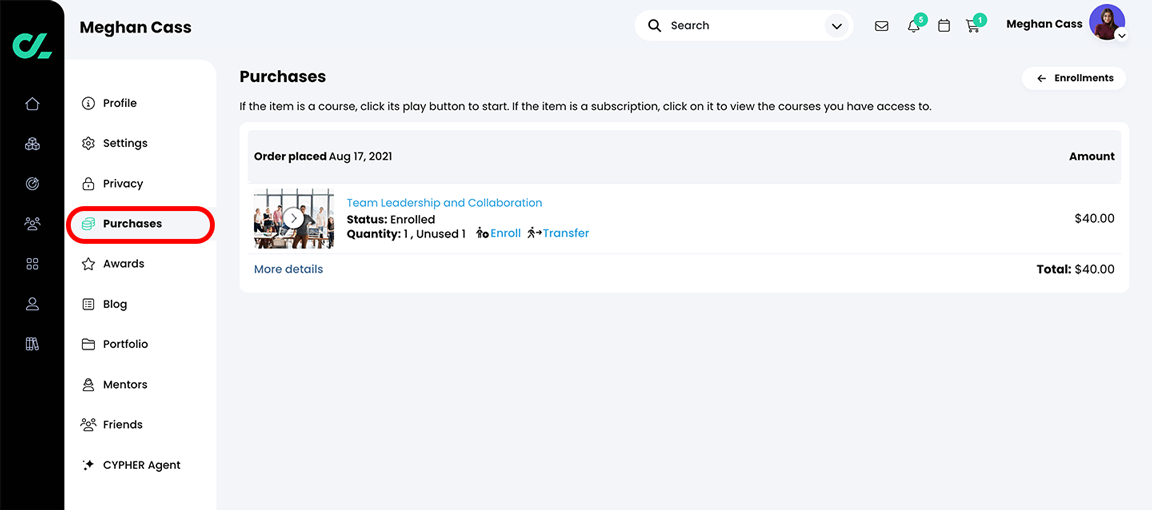Open the messages envelope icon

tap(882, 26)
